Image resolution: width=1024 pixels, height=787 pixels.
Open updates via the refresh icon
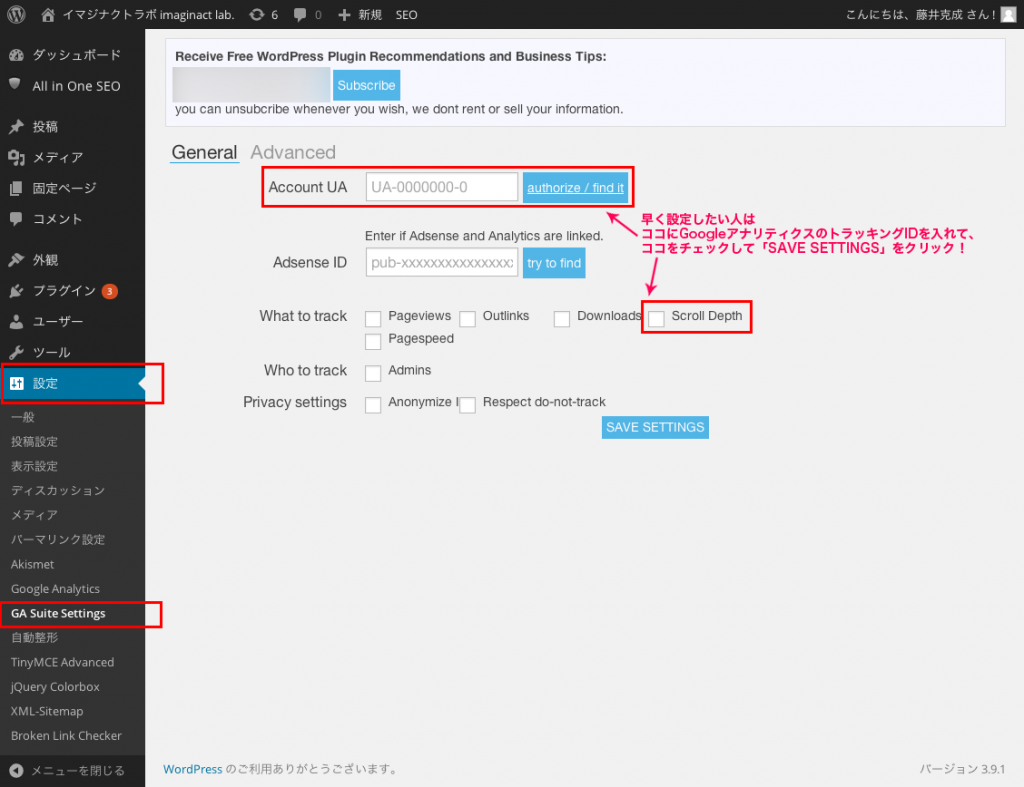point(257,14)
